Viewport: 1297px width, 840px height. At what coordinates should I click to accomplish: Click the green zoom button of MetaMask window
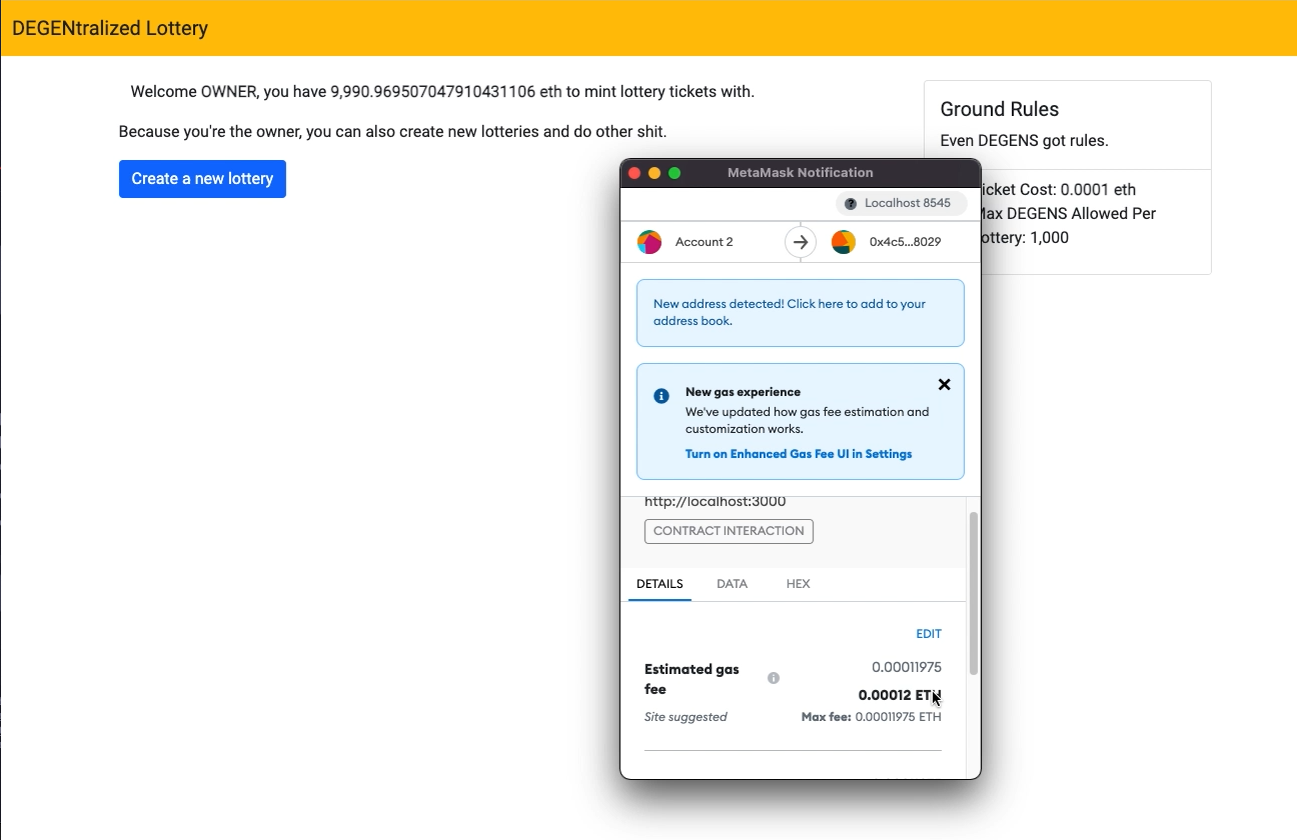674,173
